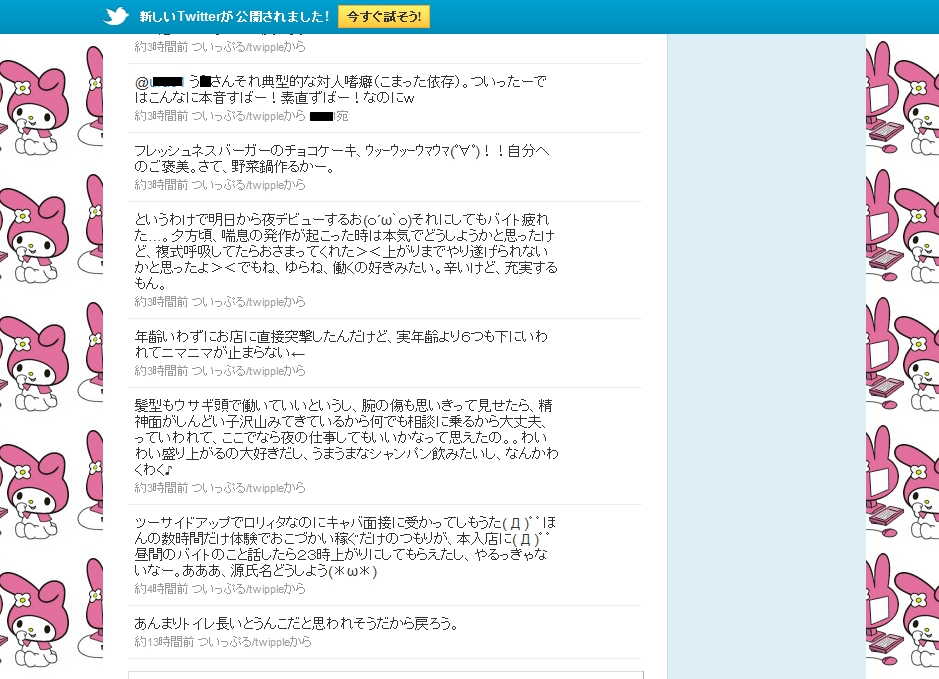
Task: Open the 宛 in-reply-to link under the 対人嗜癖 tweet
Action: coord(329,116)
